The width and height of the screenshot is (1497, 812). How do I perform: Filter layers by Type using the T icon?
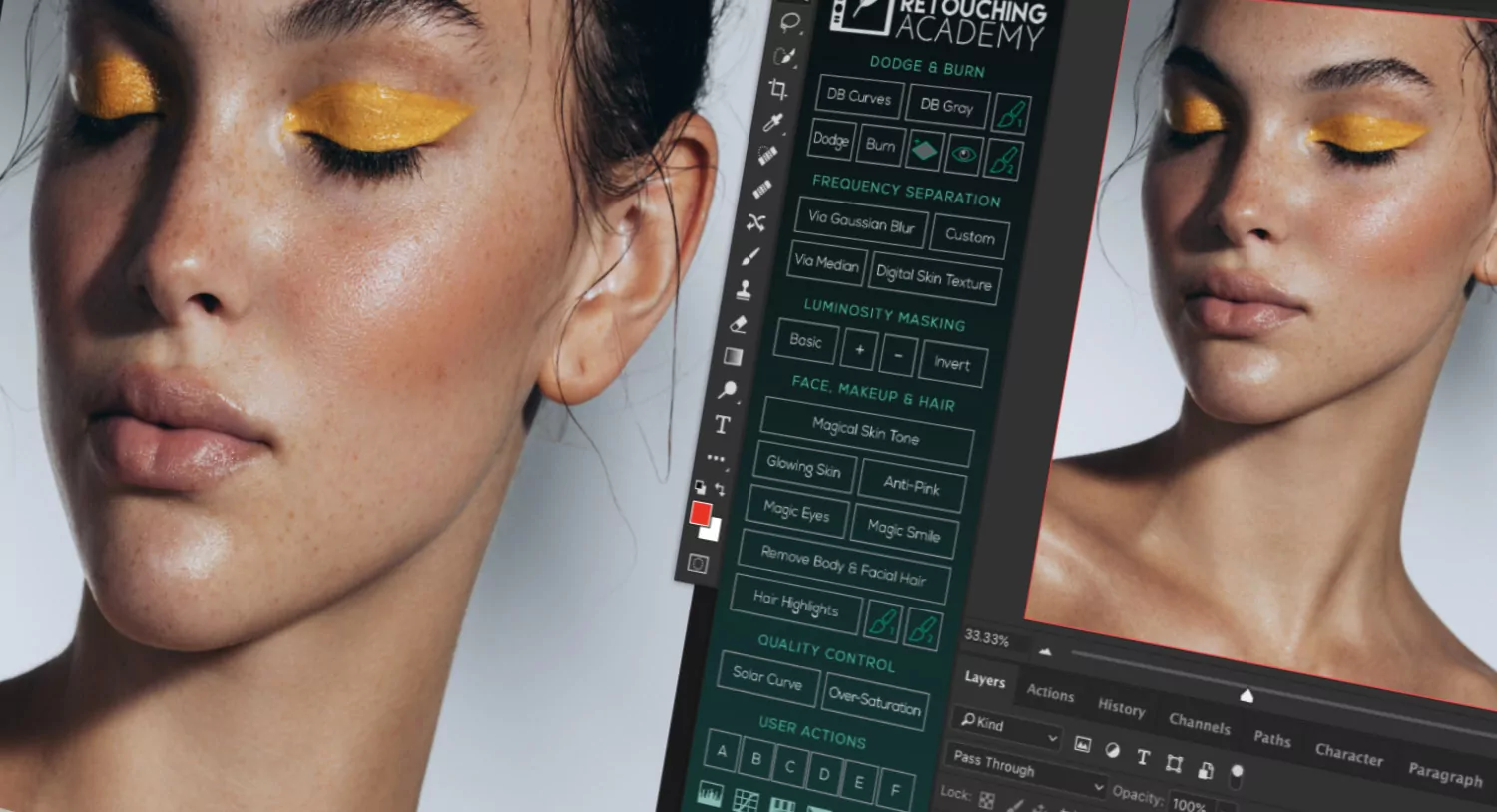tap(1143, 758)
